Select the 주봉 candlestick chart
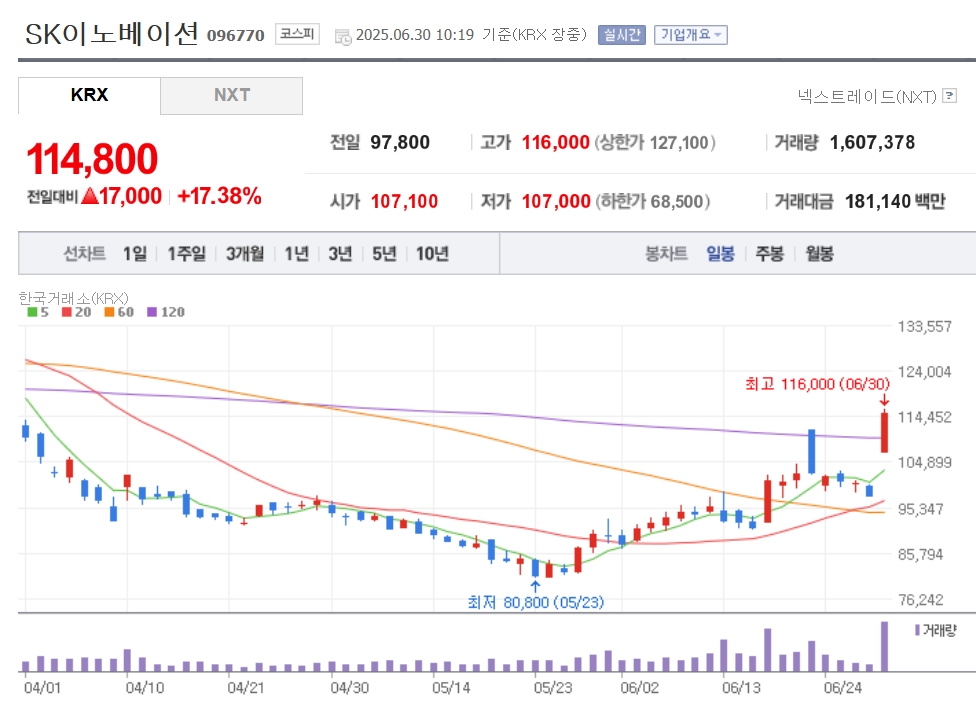Image resolution: width=976 pixels, height=717 pixels. pos(769,253)
